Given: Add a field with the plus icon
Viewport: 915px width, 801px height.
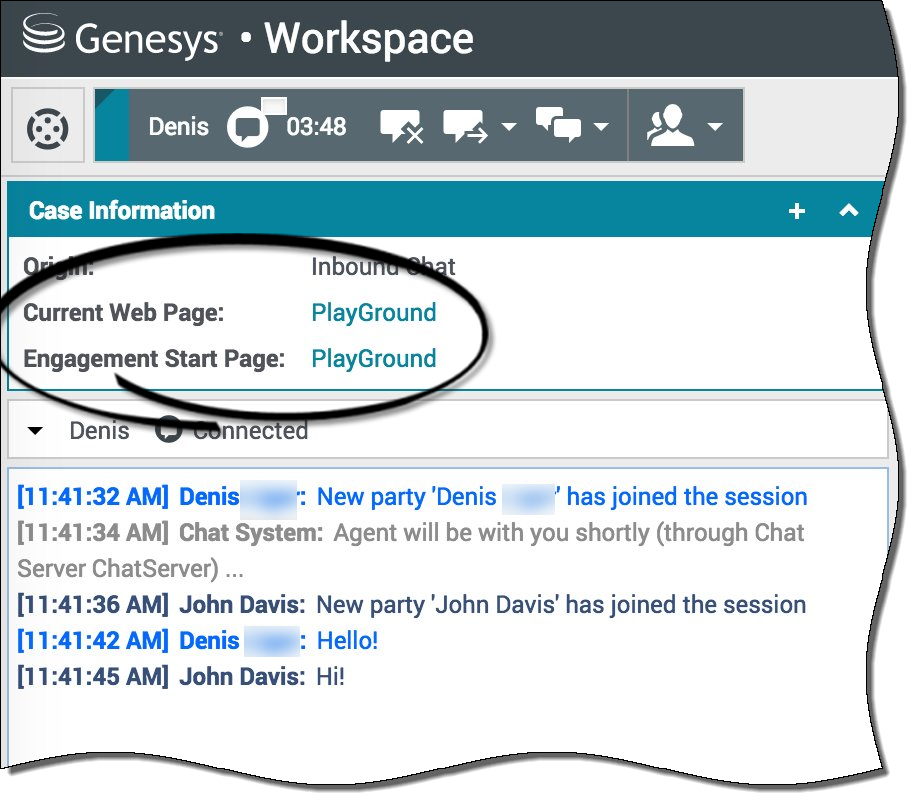Looking at the screenshot, I should click(x=797, y=211).
